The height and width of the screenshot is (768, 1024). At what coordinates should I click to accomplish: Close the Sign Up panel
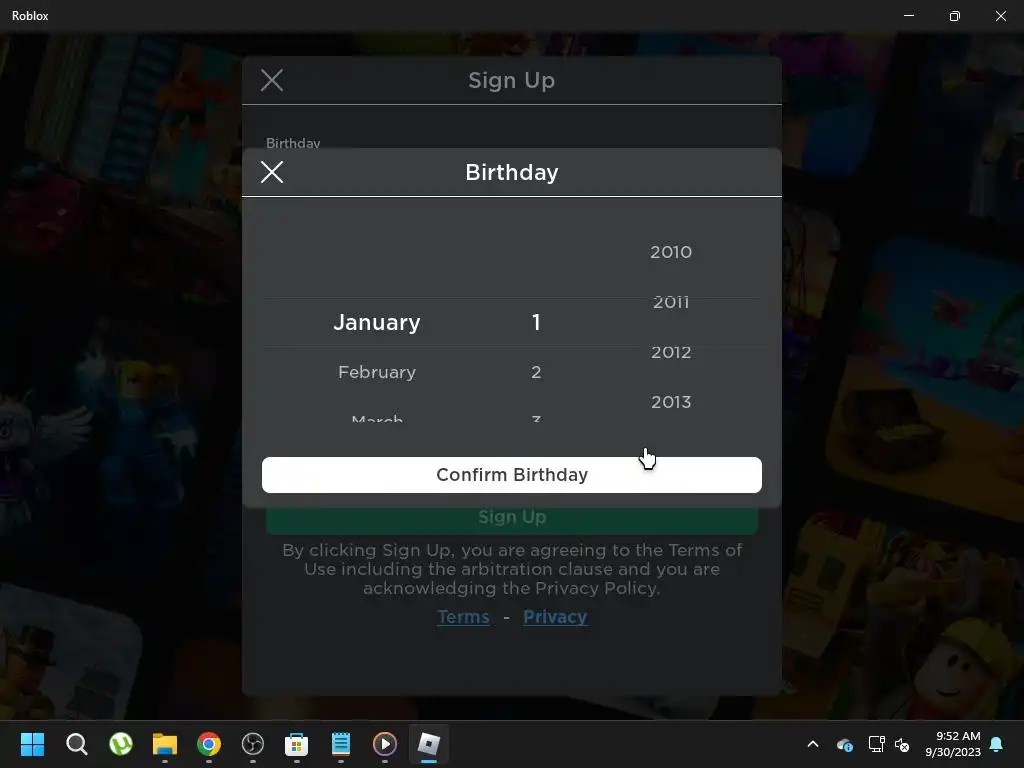272,80
